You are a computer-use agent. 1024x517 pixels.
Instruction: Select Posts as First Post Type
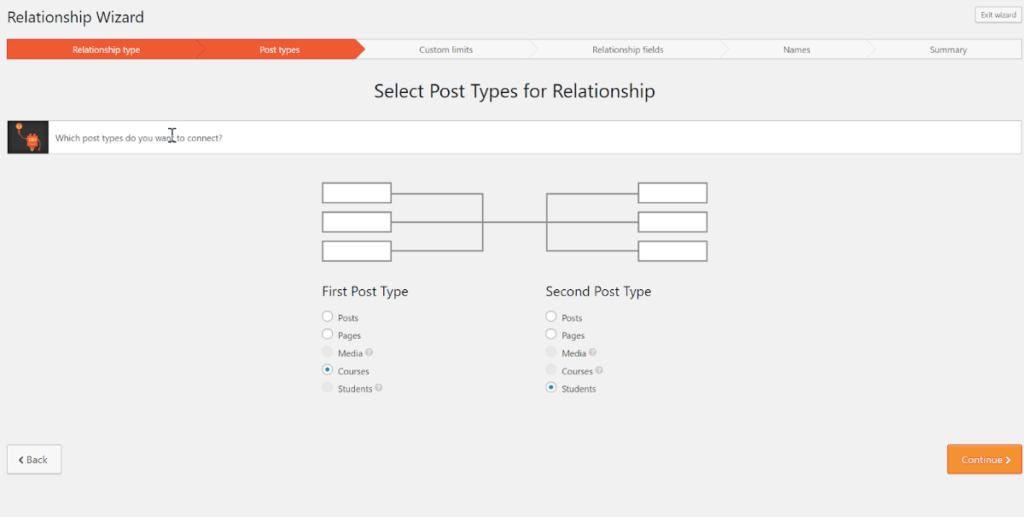pyautogui.click(x=328, y=317)
